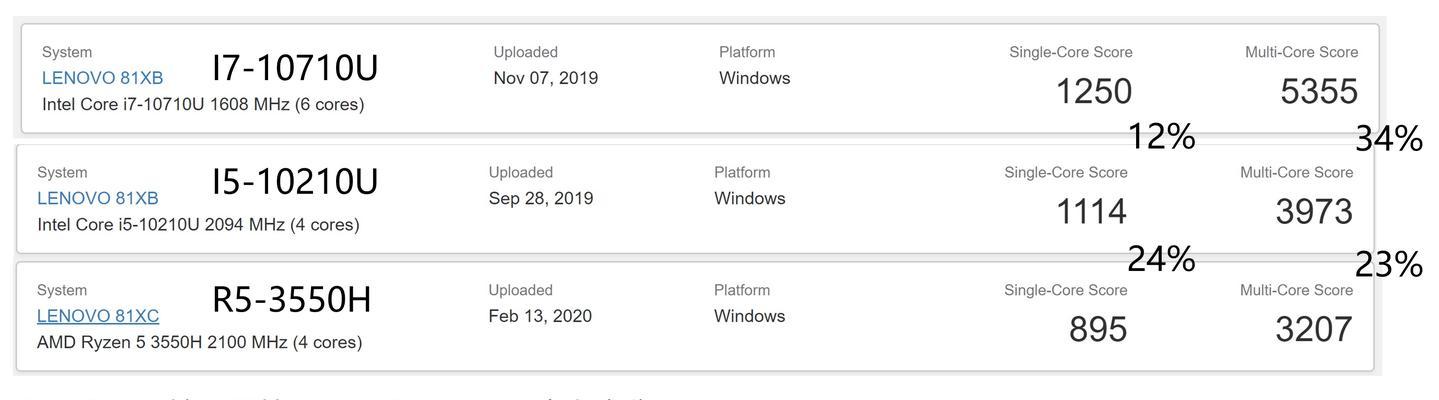Click the 34% multi-core difference annotation
Viewport: 1439px width, 400px height.
point(1389,139)
